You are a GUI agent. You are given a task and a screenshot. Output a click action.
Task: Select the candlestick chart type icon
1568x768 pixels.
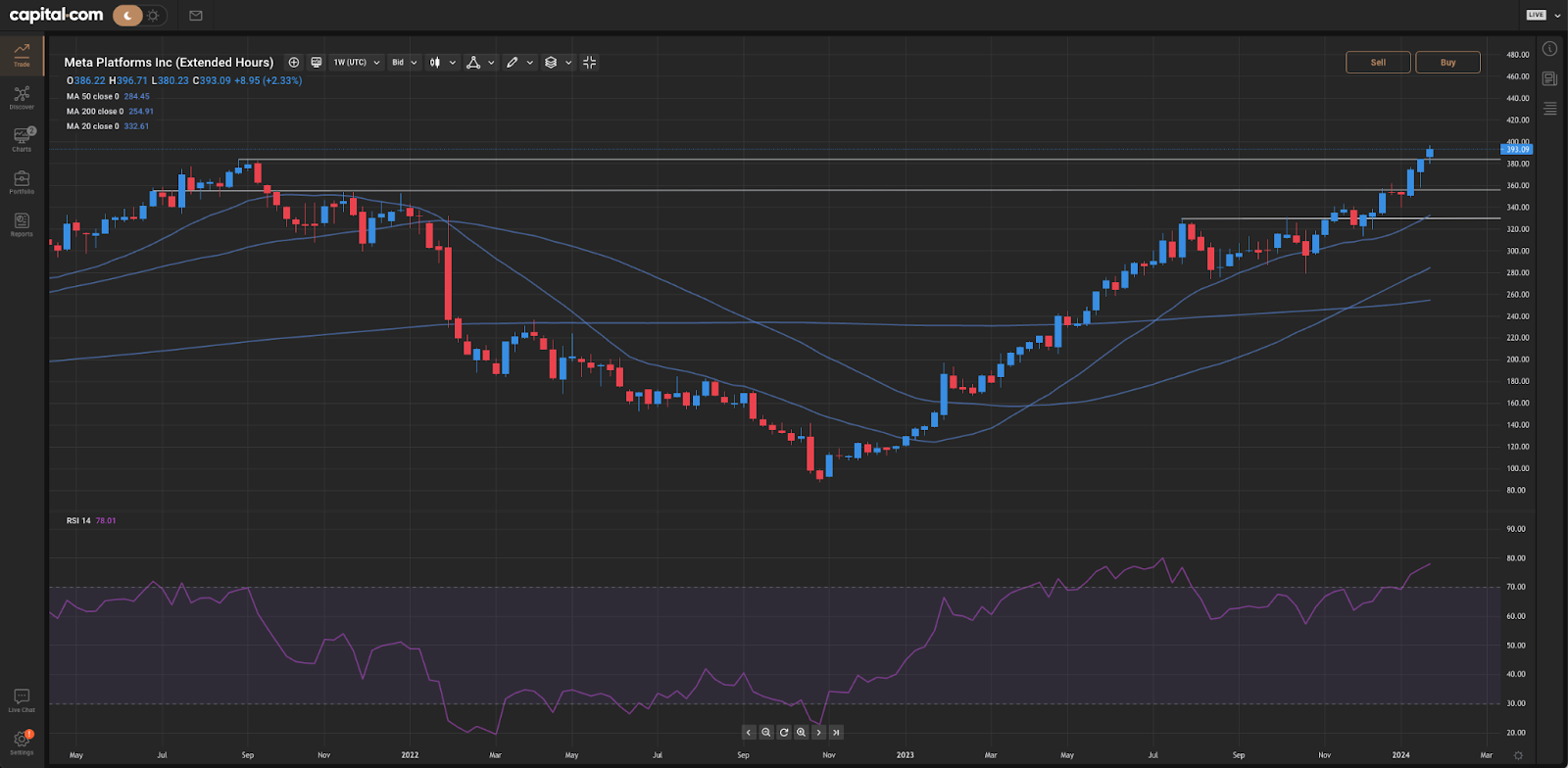coord(435,62)
